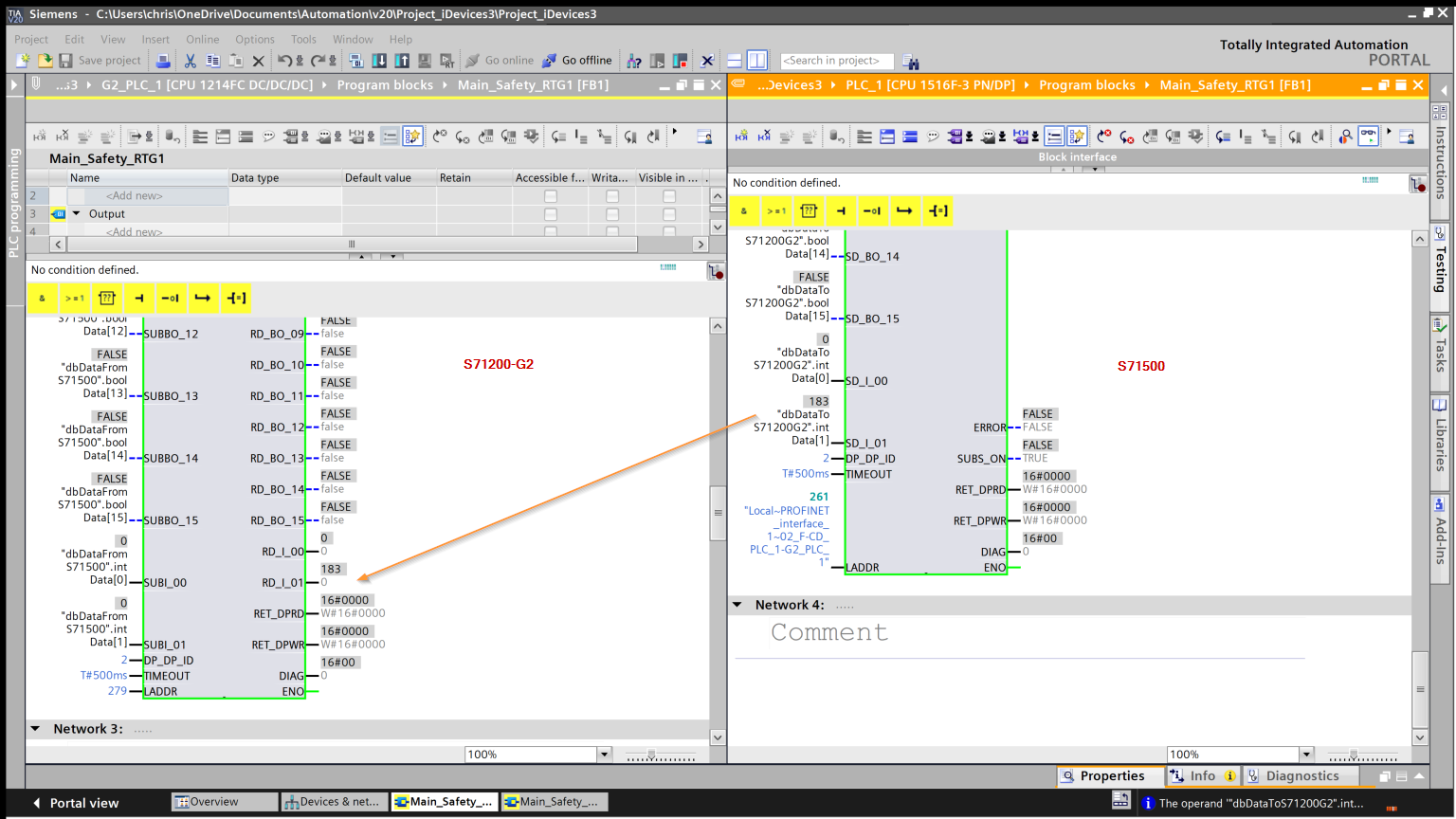This screenshot has height=819, width=1456.
Task: Expand the project tree arrow at left edge
Action: tap(14, 85)
